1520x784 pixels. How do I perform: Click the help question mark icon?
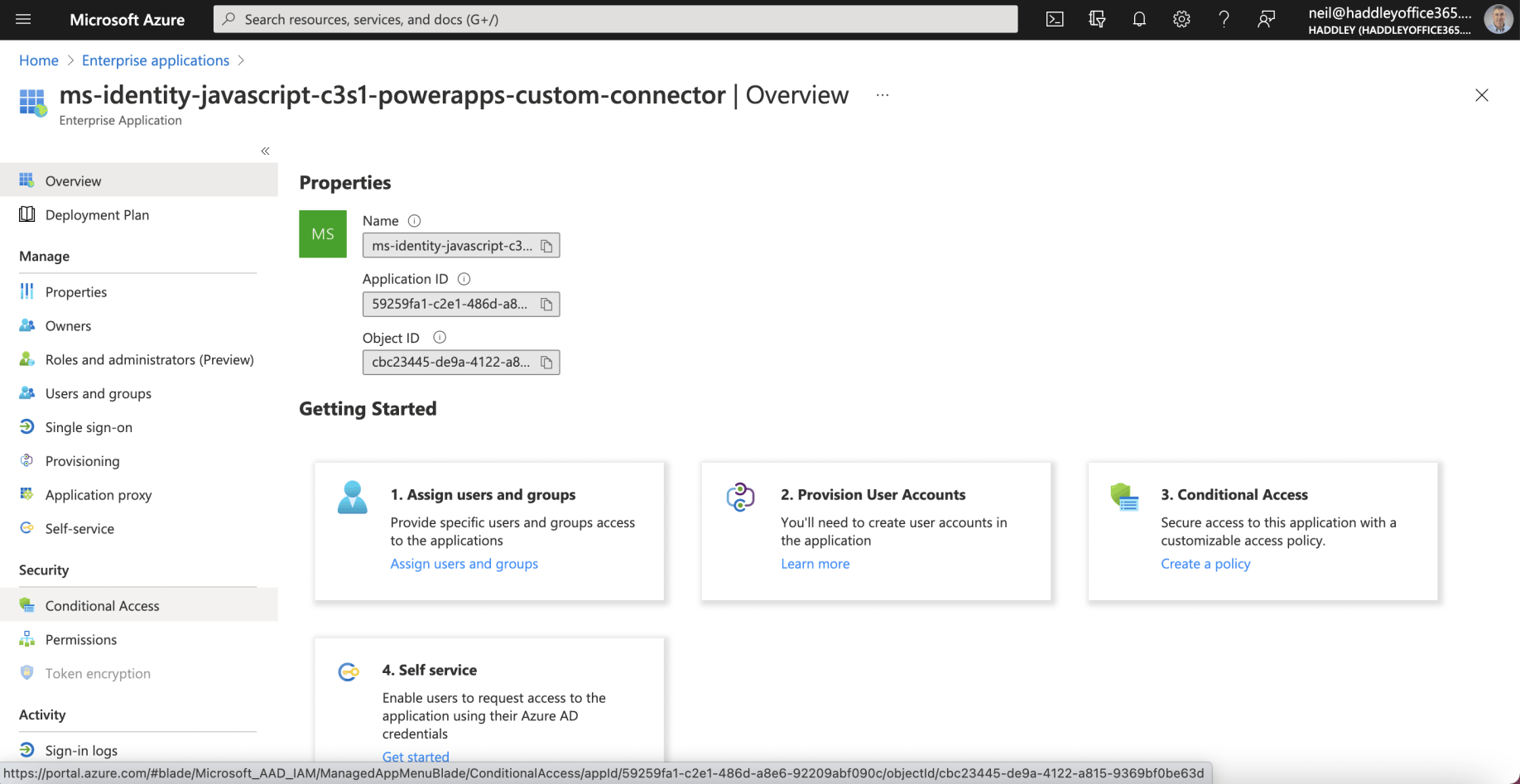[x=1224, y=19]
